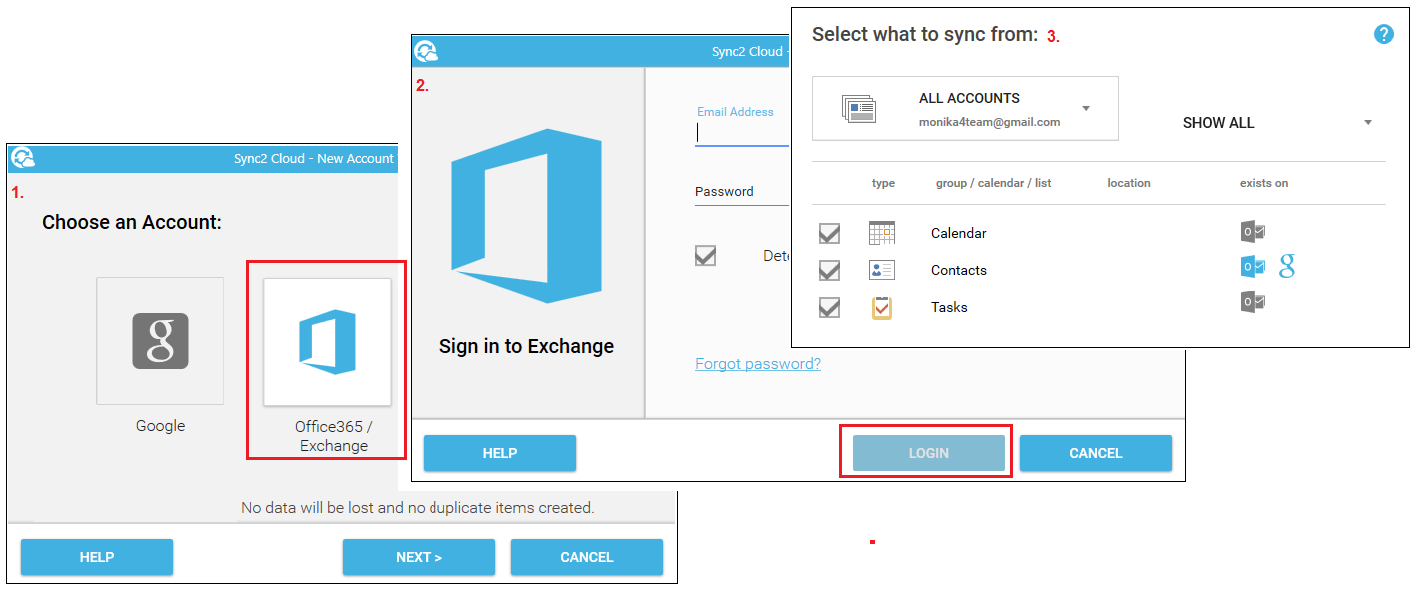Toggle the Contacts sync checkbox

[x=829, y=271]
